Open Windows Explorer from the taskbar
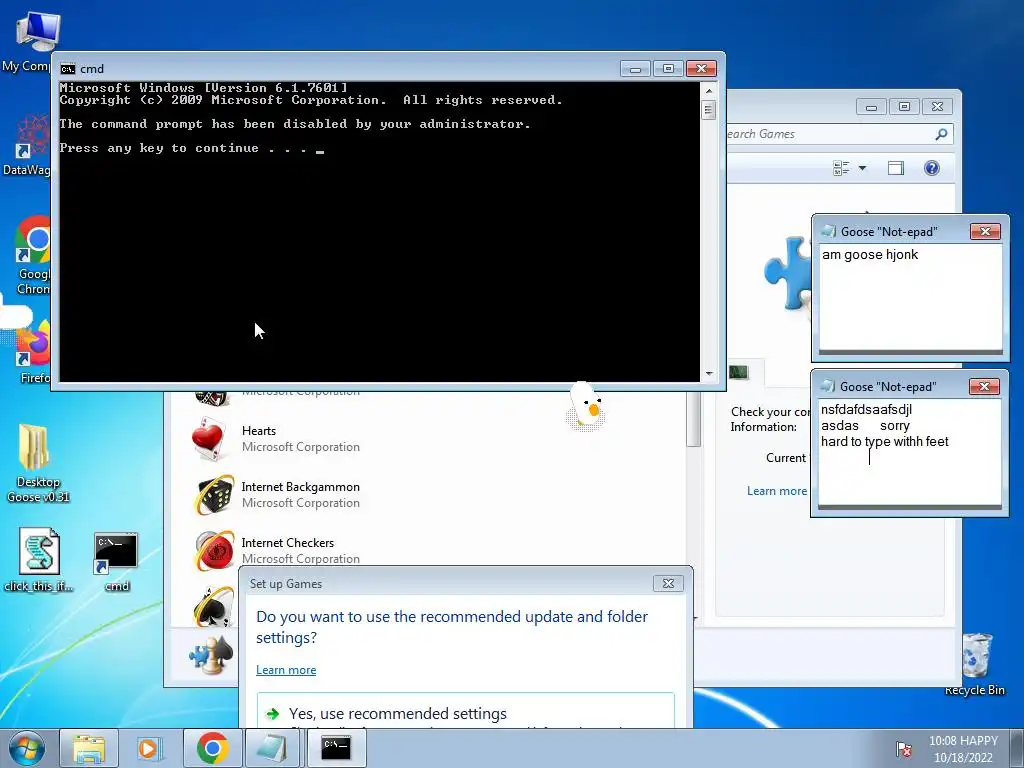 [x=89, y=748]
